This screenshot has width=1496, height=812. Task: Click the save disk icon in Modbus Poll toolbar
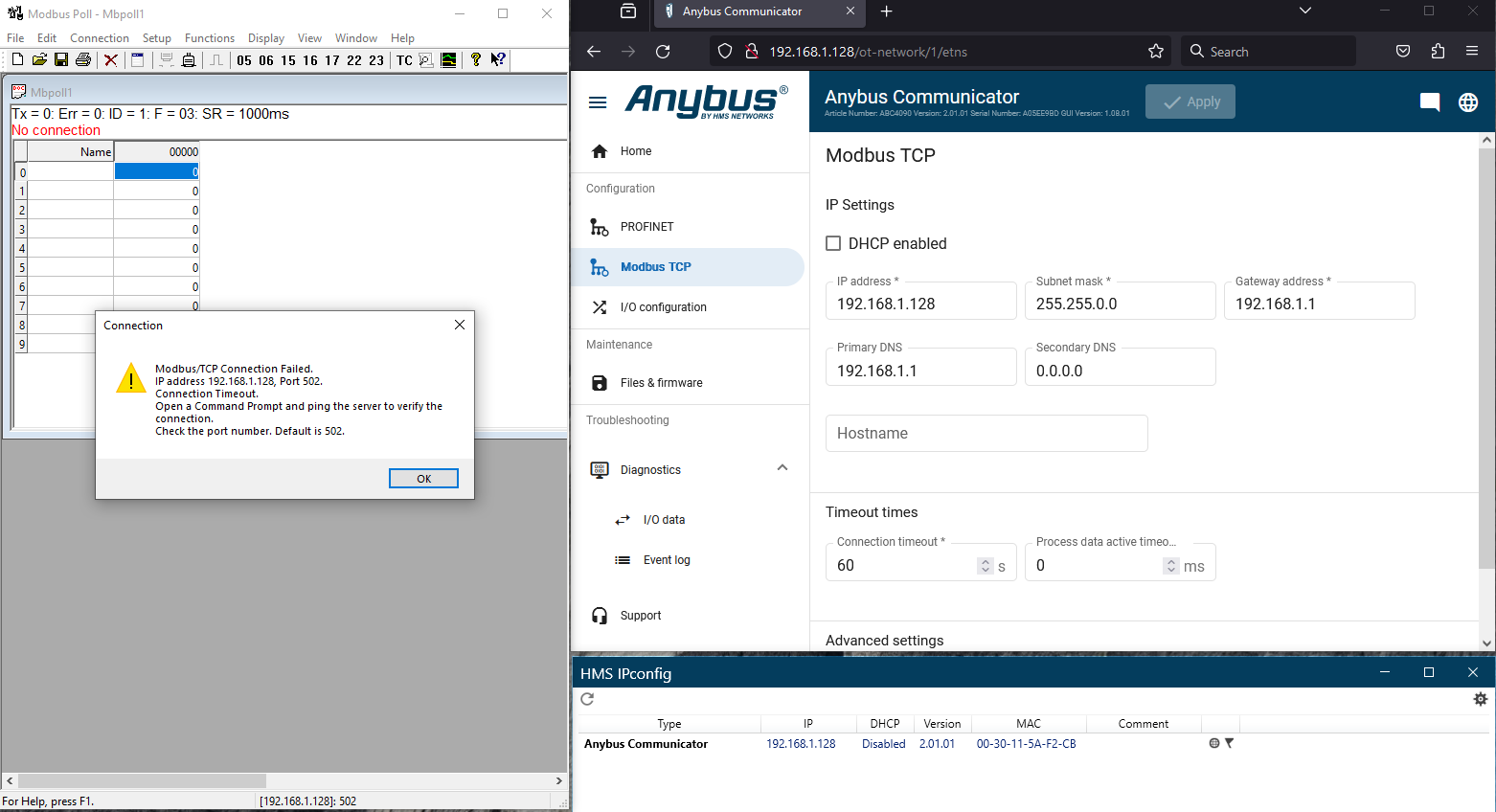(x=61, y=60)
